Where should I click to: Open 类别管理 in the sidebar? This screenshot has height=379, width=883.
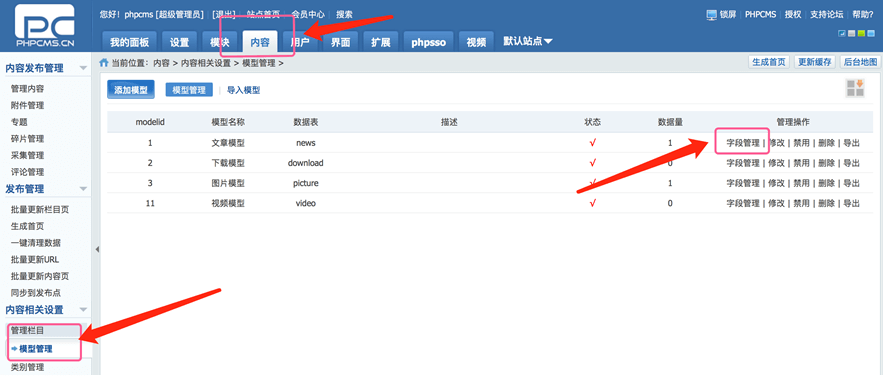(28, 367)
